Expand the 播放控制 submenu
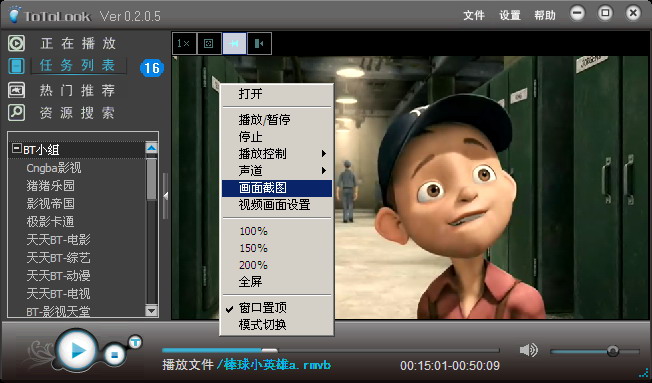This screenshot has height=383, width=652. 277,154
